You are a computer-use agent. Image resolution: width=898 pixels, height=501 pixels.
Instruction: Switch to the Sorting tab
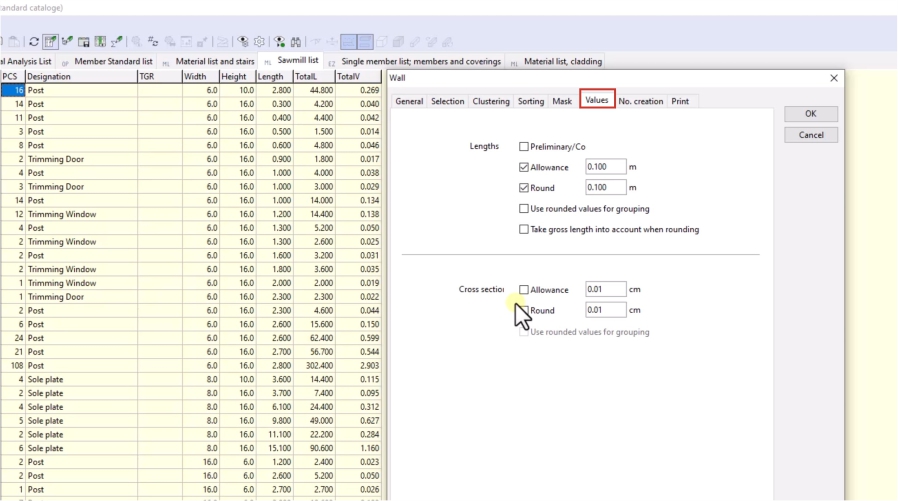tap(531, 101)
